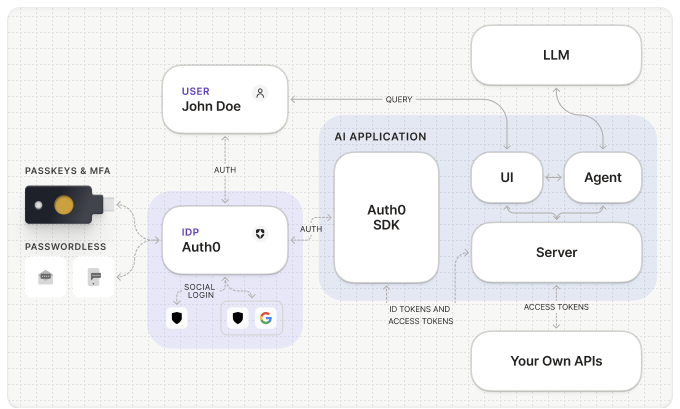The image size is (680, 409).
Task: Click the ID TOKENS AND ACCESS TOKENS label
Action: click(x=421, y=315)
